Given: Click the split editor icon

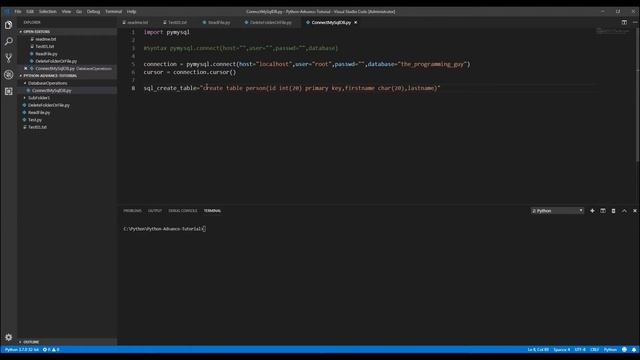Looking at the screenshot, I should (x=624, y=22).
